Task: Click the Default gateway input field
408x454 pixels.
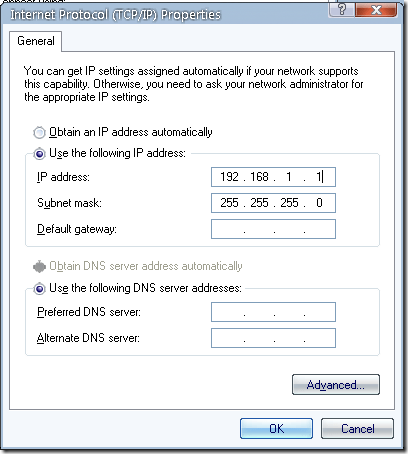Action: click(x=273, y=229)
